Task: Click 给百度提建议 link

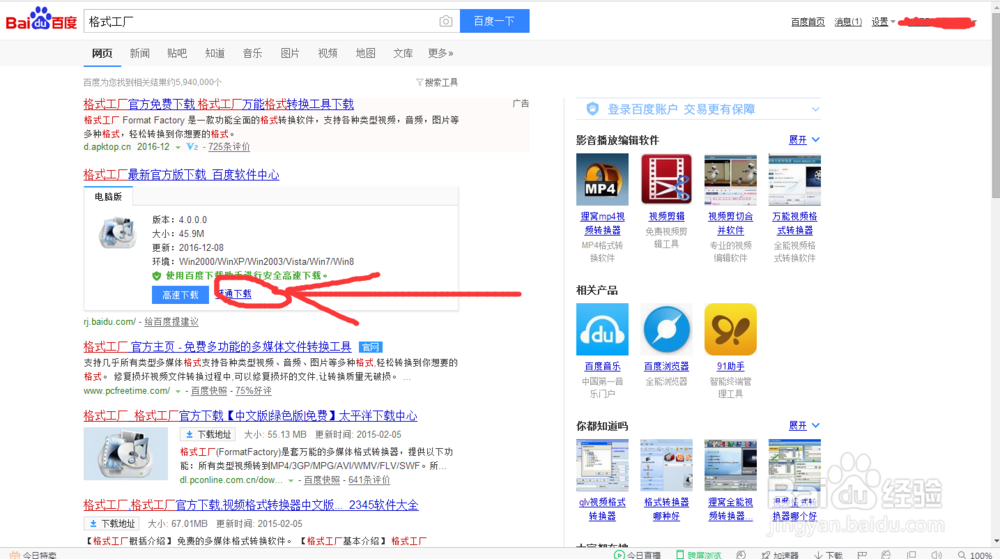Action: [171, 322]
